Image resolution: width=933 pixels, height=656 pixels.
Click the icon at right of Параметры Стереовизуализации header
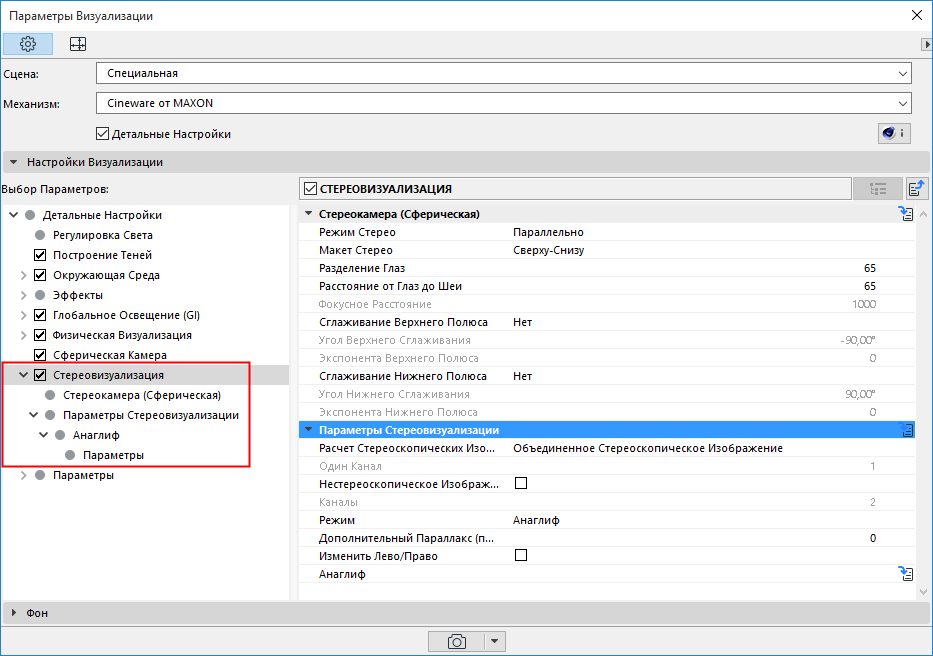906,430
